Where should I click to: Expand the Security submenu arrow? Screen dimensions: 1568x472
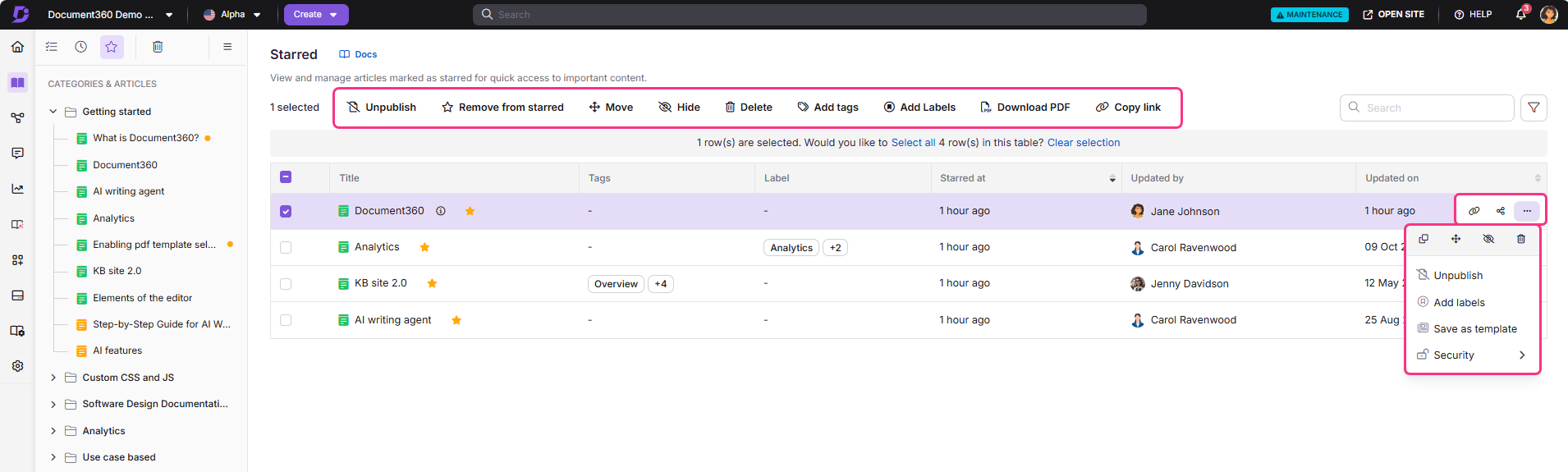pos(1522,355)
